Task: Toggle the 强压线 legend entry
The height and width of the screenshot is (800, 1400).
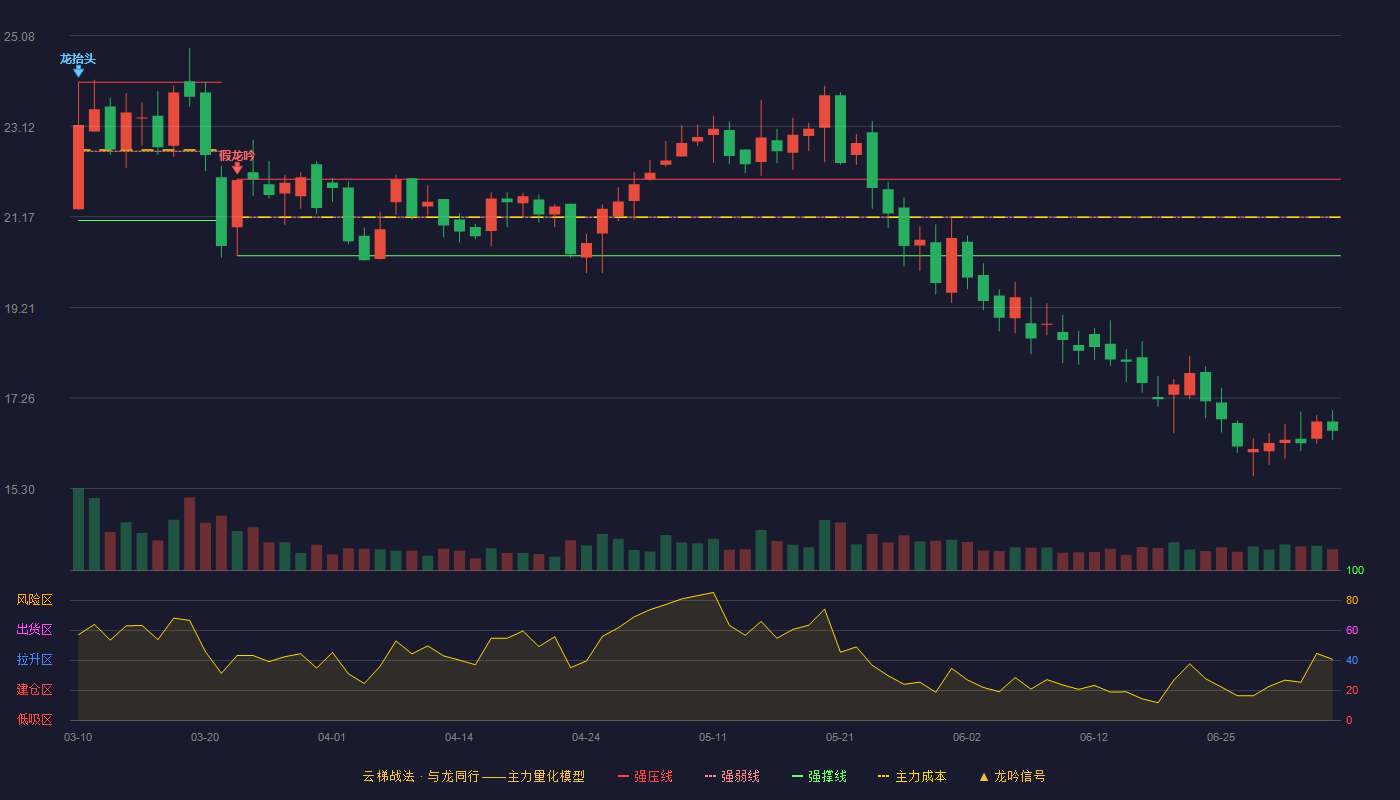Action: 645,776
